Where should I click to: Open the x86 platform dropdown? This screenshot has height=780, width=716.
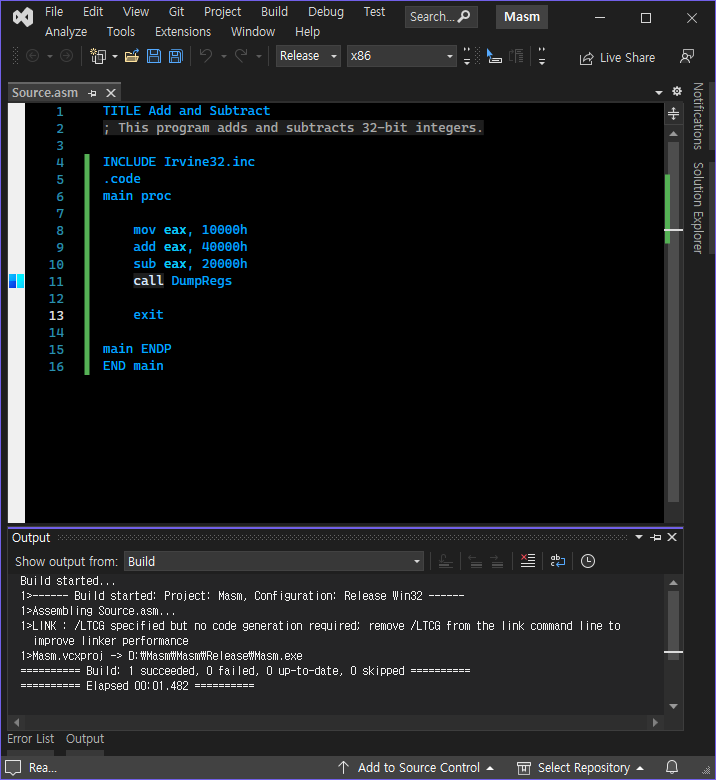(x=402, y=56)
